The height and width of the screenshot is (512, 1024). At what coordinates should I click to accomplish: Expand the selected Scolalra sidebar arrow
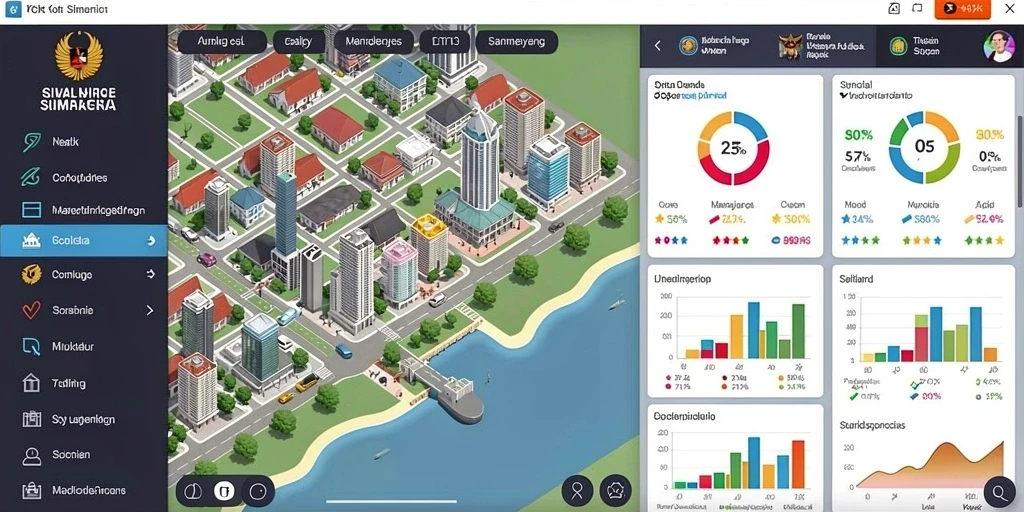point(151,241)
